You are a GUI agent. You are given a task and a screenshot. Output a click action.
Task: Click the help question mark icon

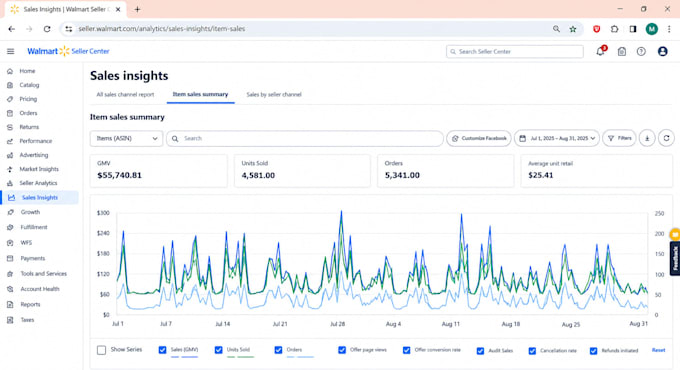coord(641,52)
